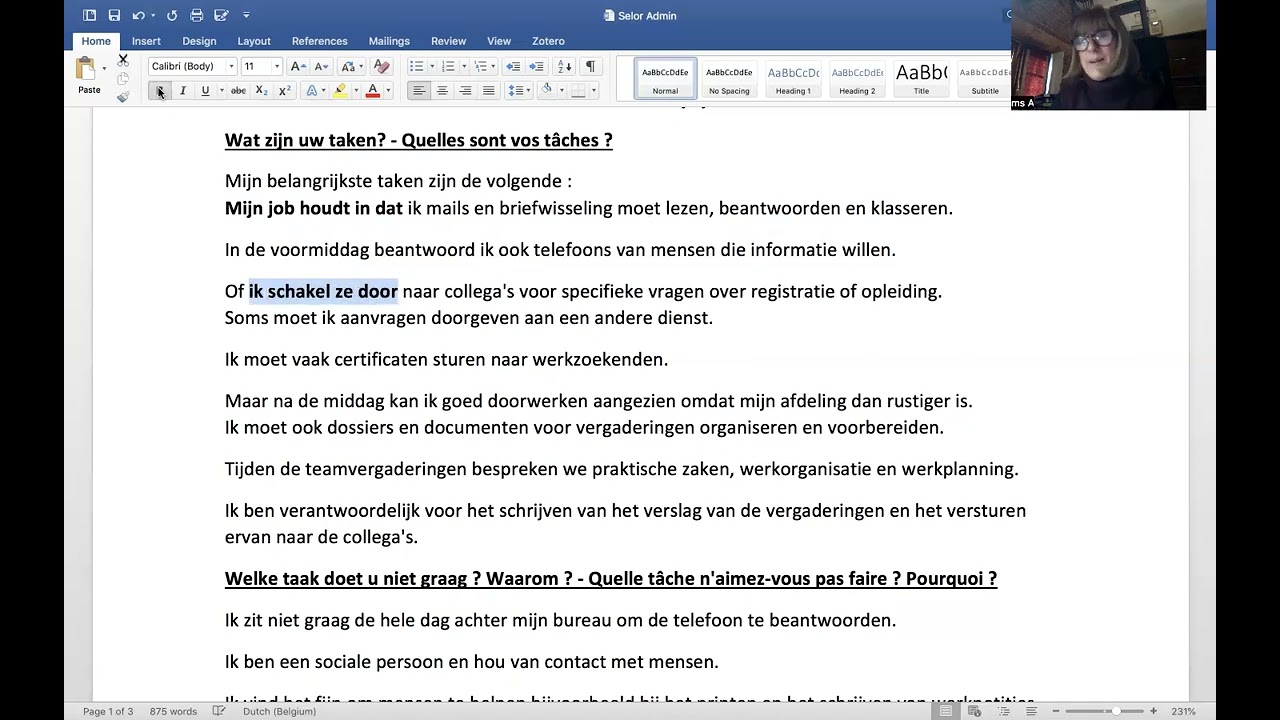Expand the Paste options arrow
Image resolution: width=1280 pixels, height=720 pixels.
point(104,68)
